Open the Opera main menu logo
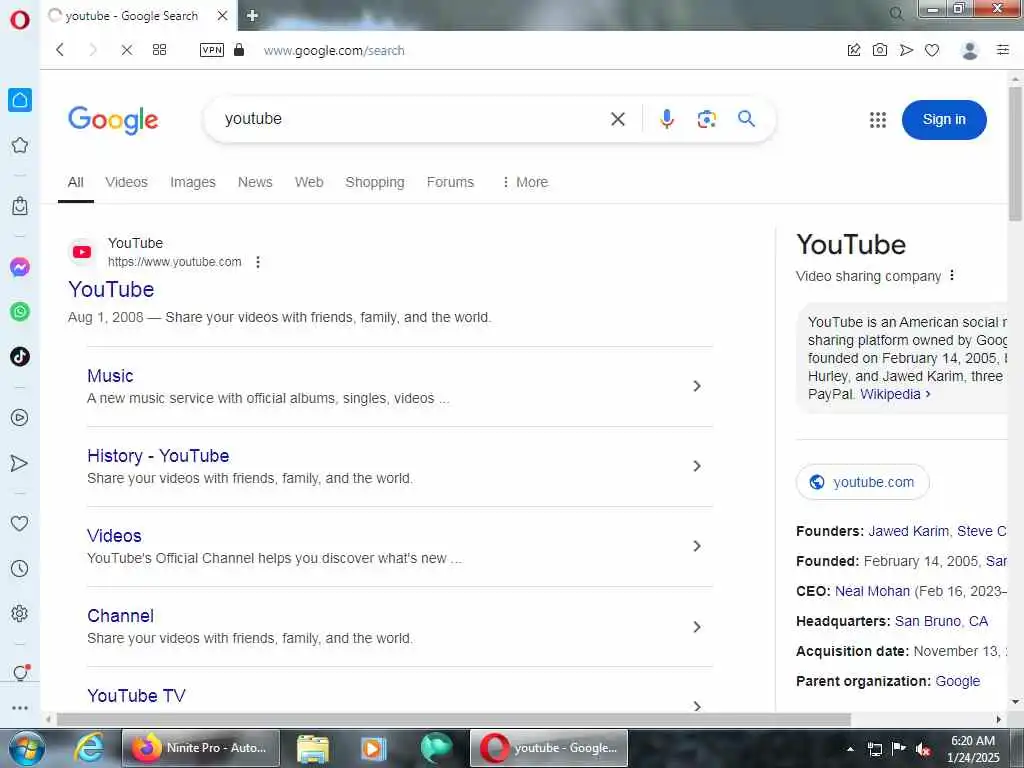1024x768 pixels. (x=20, y=19)
